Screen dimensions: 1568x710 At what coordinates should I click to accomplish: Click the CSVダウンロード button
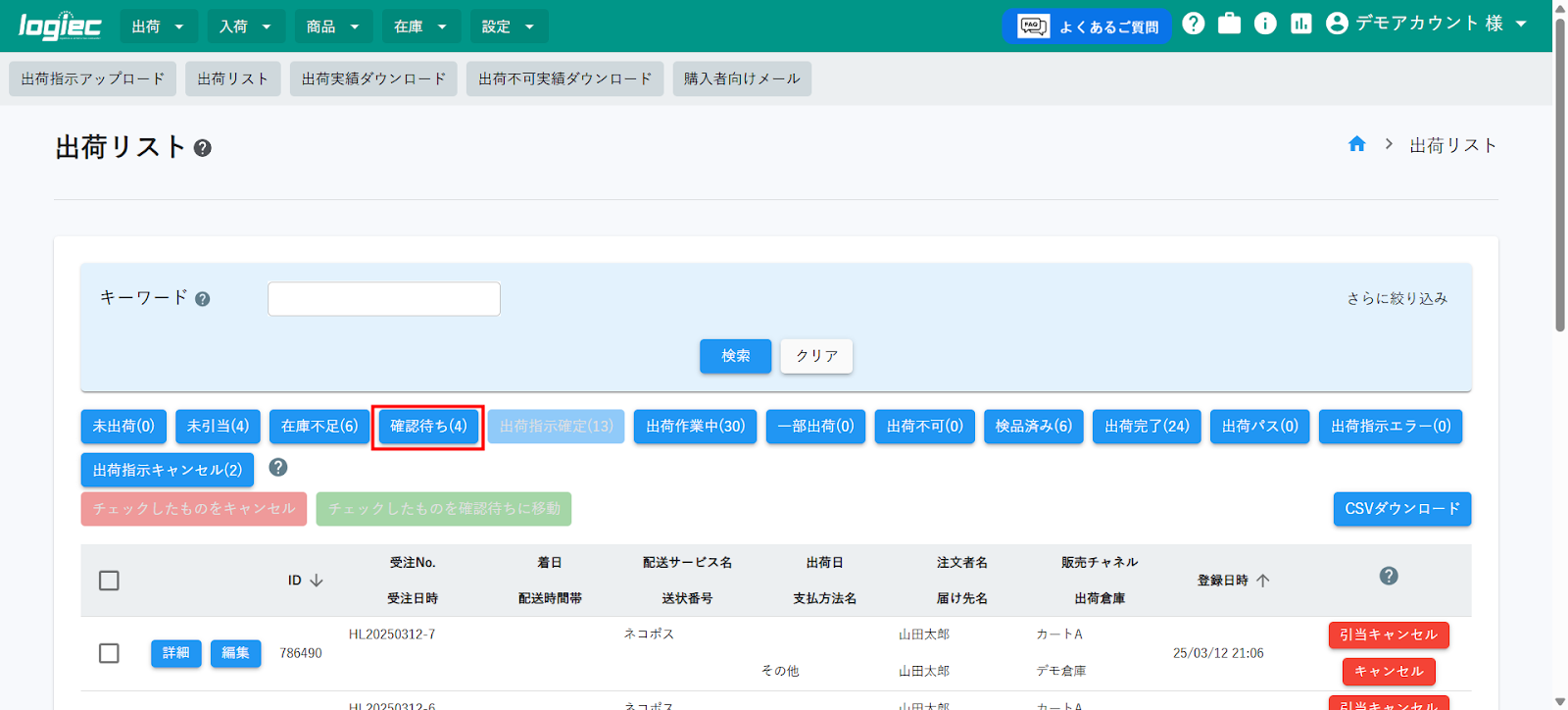1401,509
